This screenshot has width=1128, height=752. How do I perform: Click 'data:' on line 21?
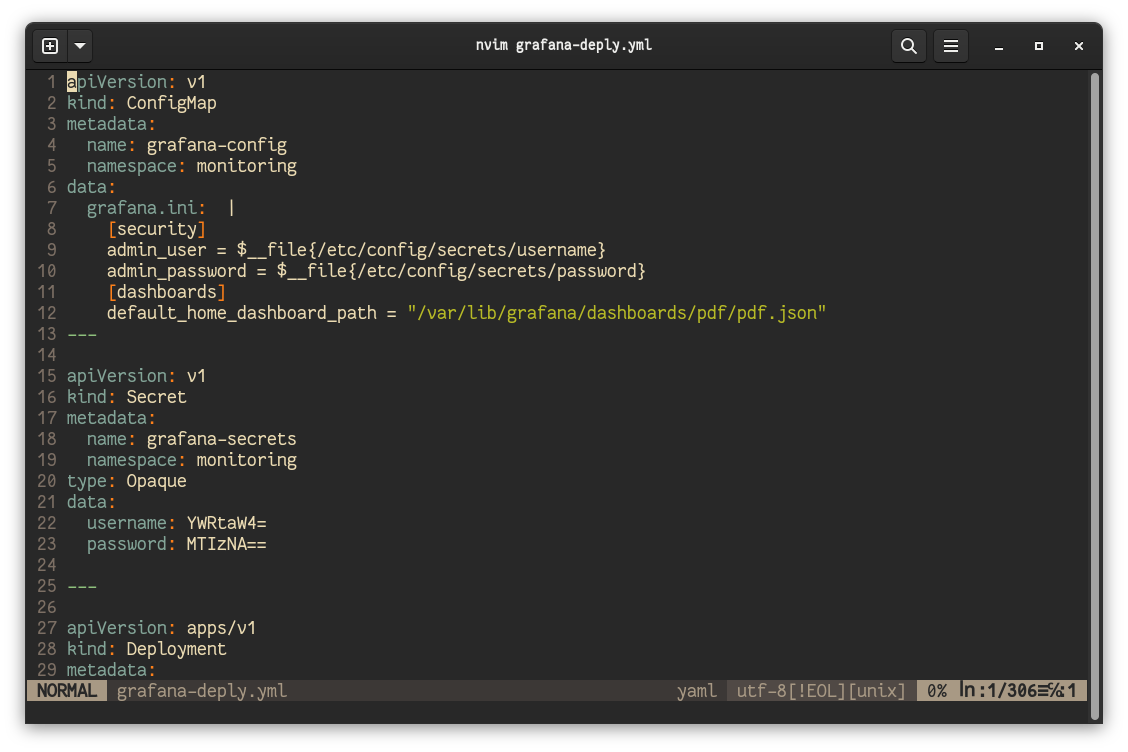(x=91, y=502)
